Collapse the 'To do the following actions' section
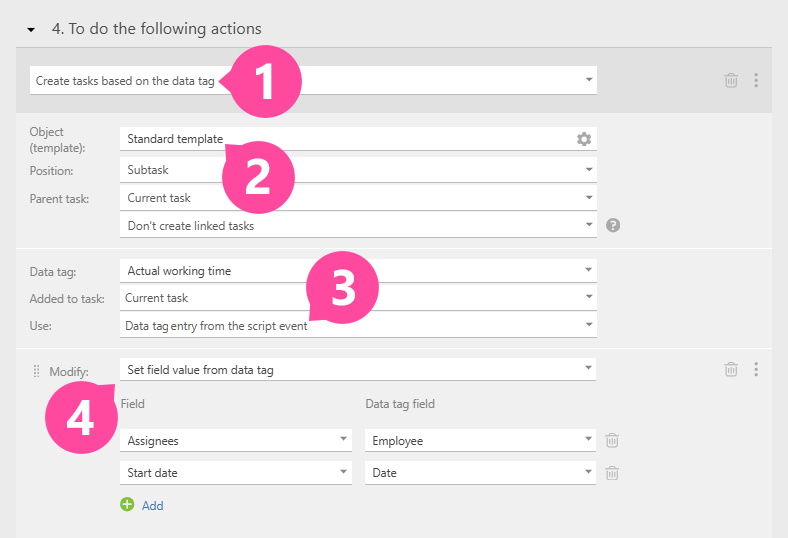This screenshot has height=538, width=788. (32, 30)
